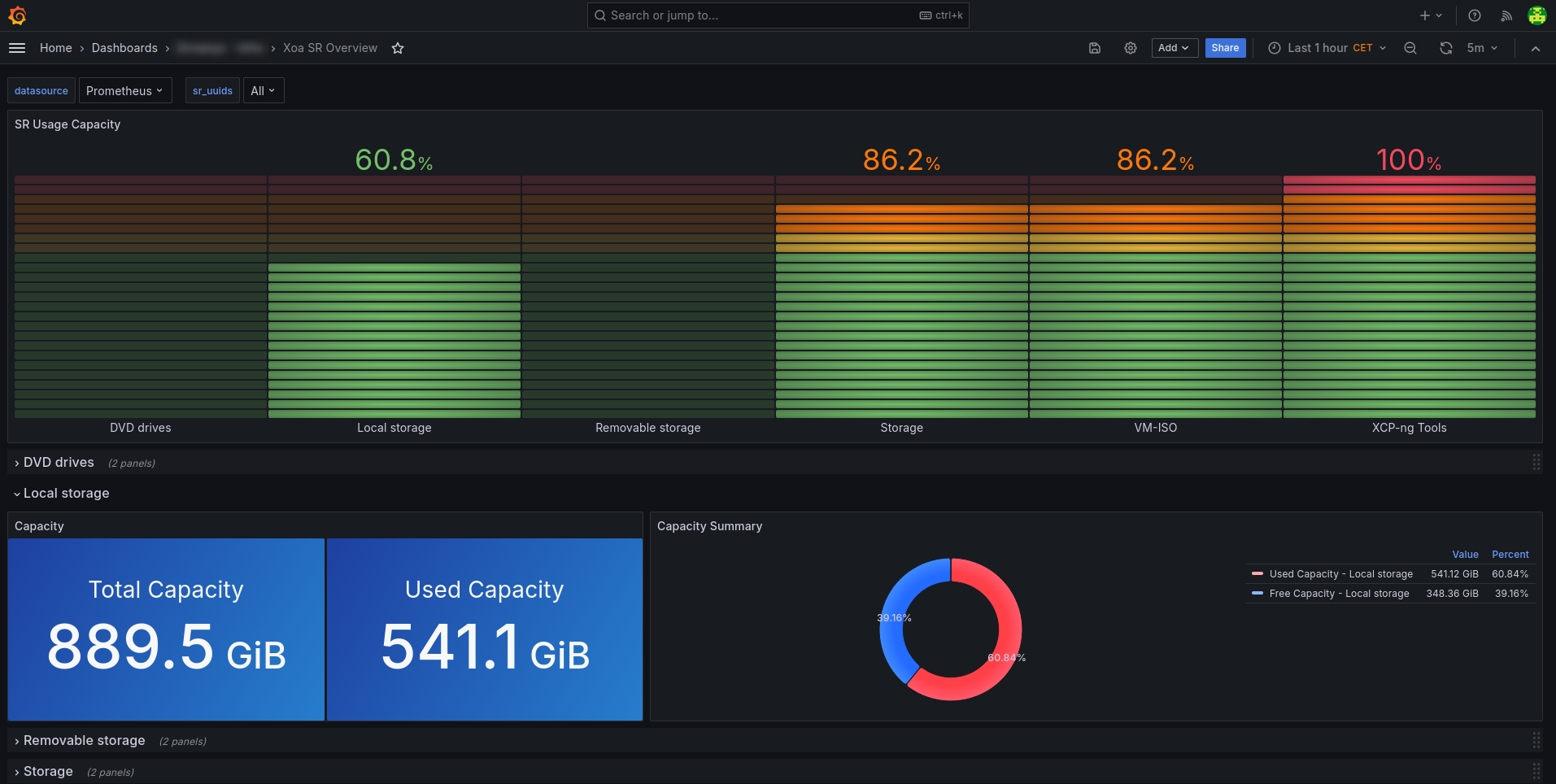Image resolution: width=1556 pixels, height=784 pixels.
Task: Click the zoom out time range icon
Action: pyautogui.click(x=1410, y=48)
